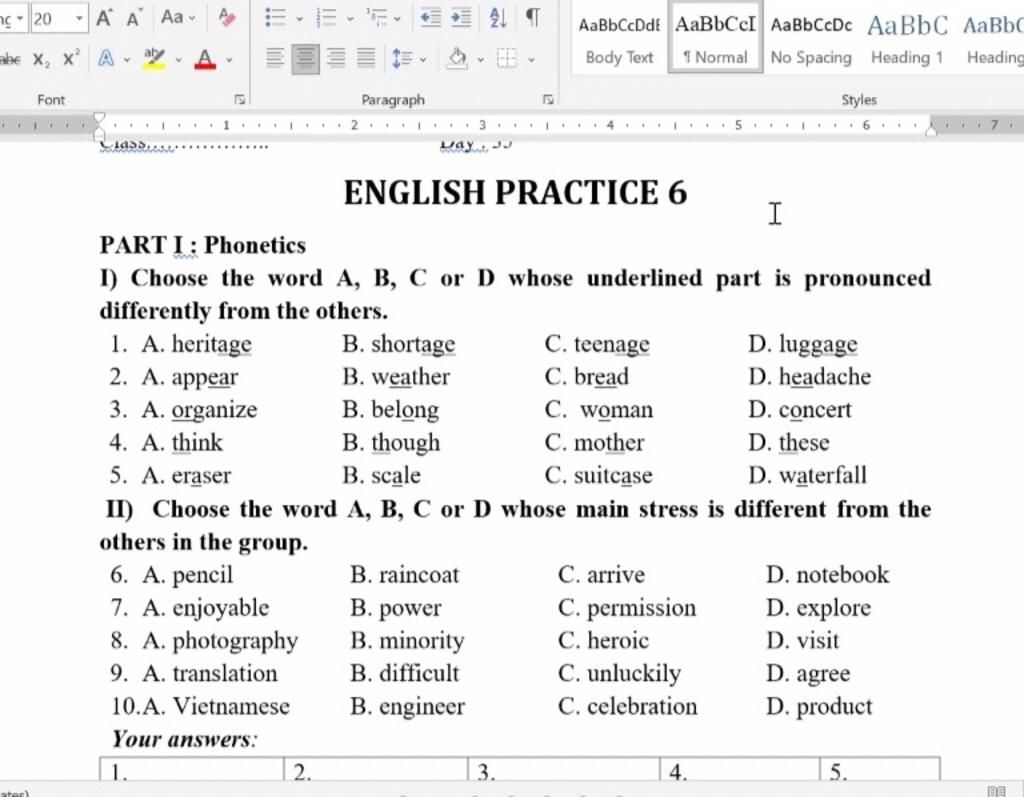The width and height of the screenshot is (1024, 797).
Task: Click the word heritage
Action: coord(212,345)
